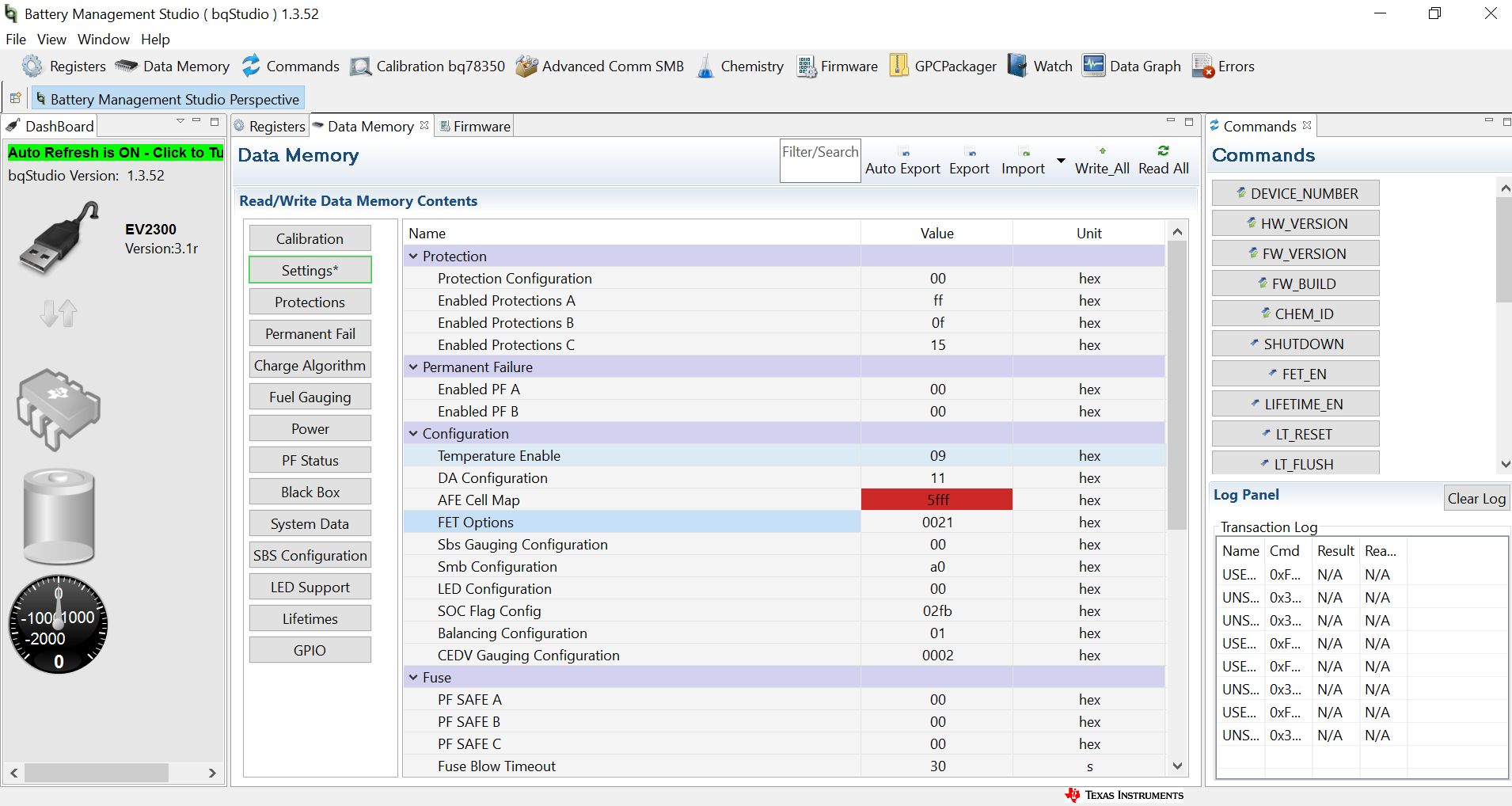Minimize the Data Memory panel
Viewport: 1512px width, 806px height.
[x=1171, y=121]
